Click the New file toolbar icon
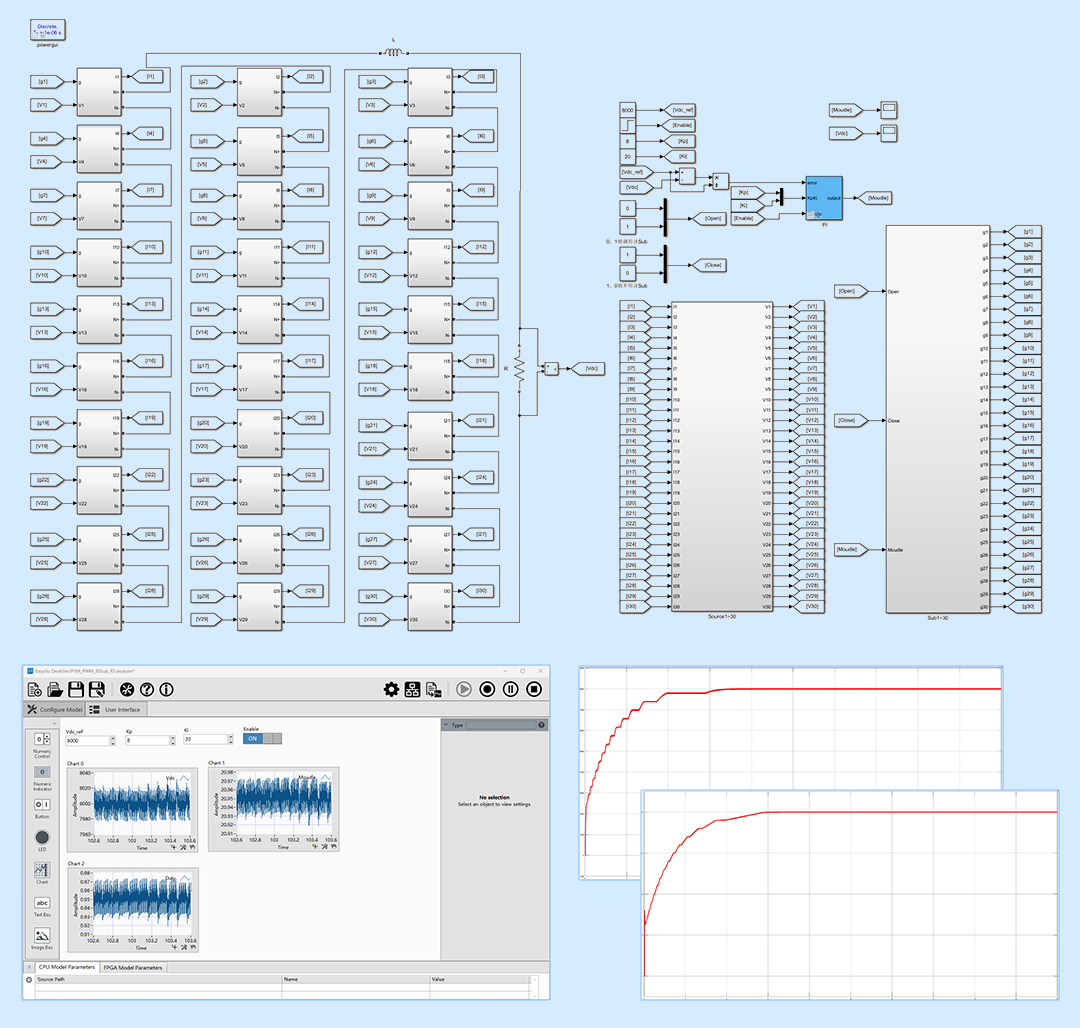 pos(35,689)
